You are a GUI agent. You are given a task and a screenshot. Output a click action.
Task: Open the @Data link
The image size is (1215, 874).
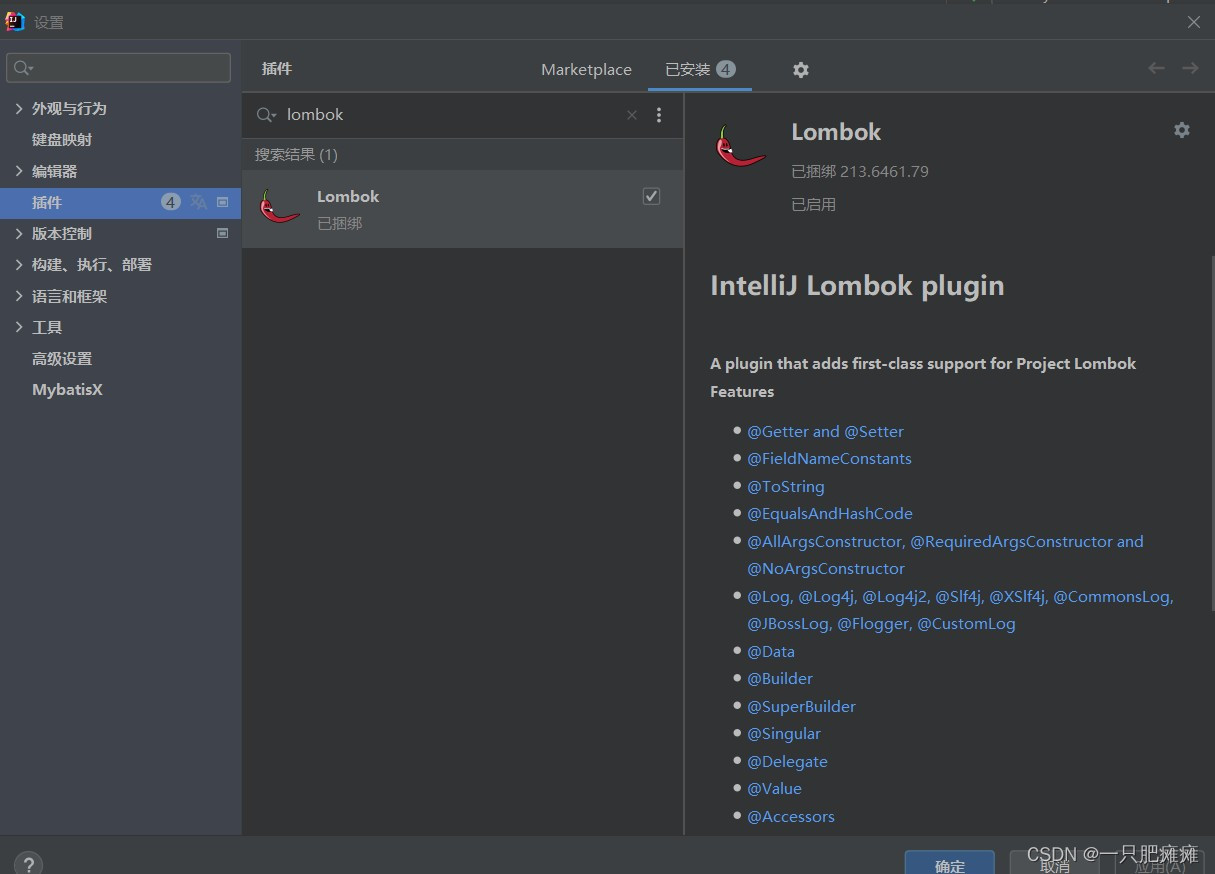tap(771, 651)
